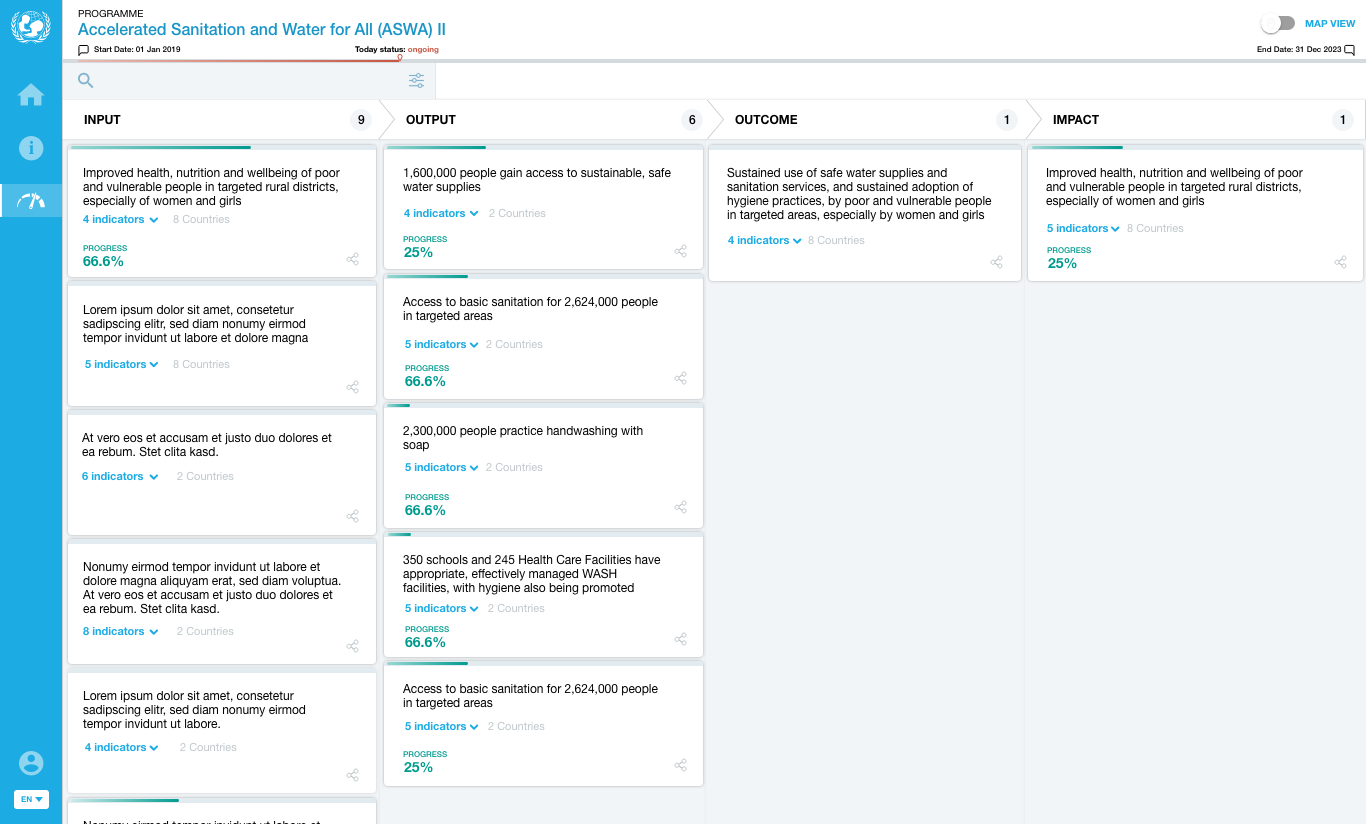Share the Outcome card
The width and height of the screenshot is (1366, 824).
pos(997,262)
